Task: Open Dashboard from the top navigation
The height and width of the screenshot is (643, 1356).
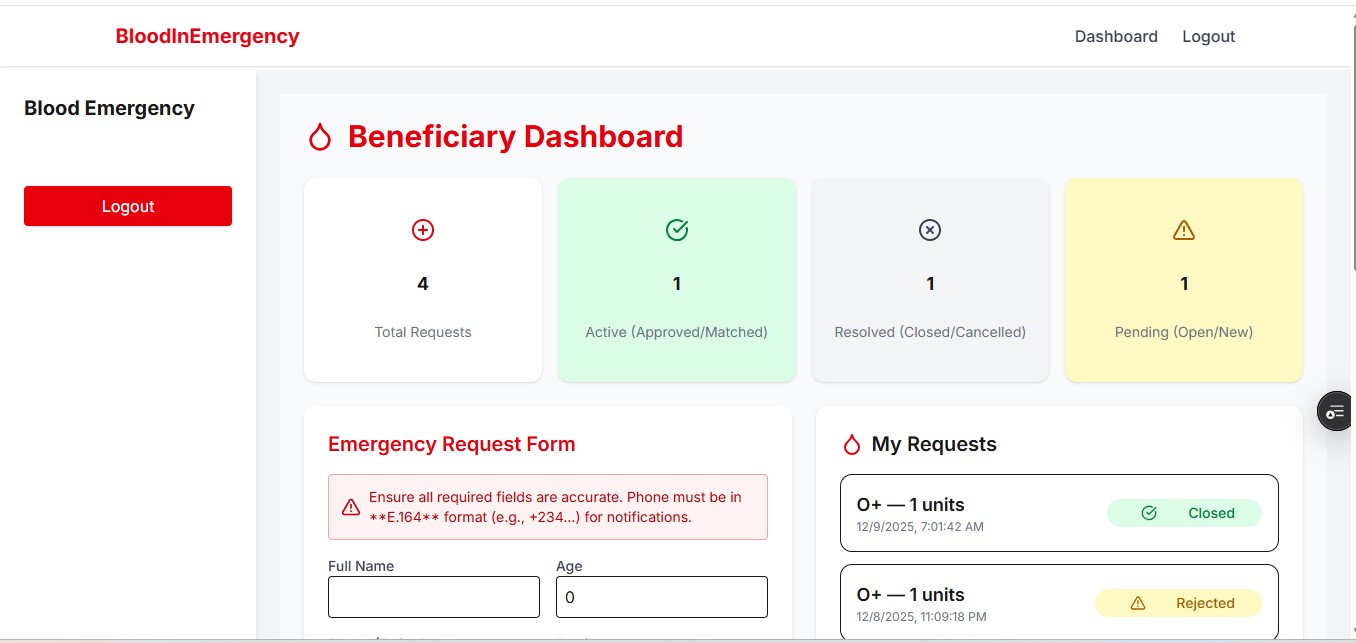Action: [1116, 37]
